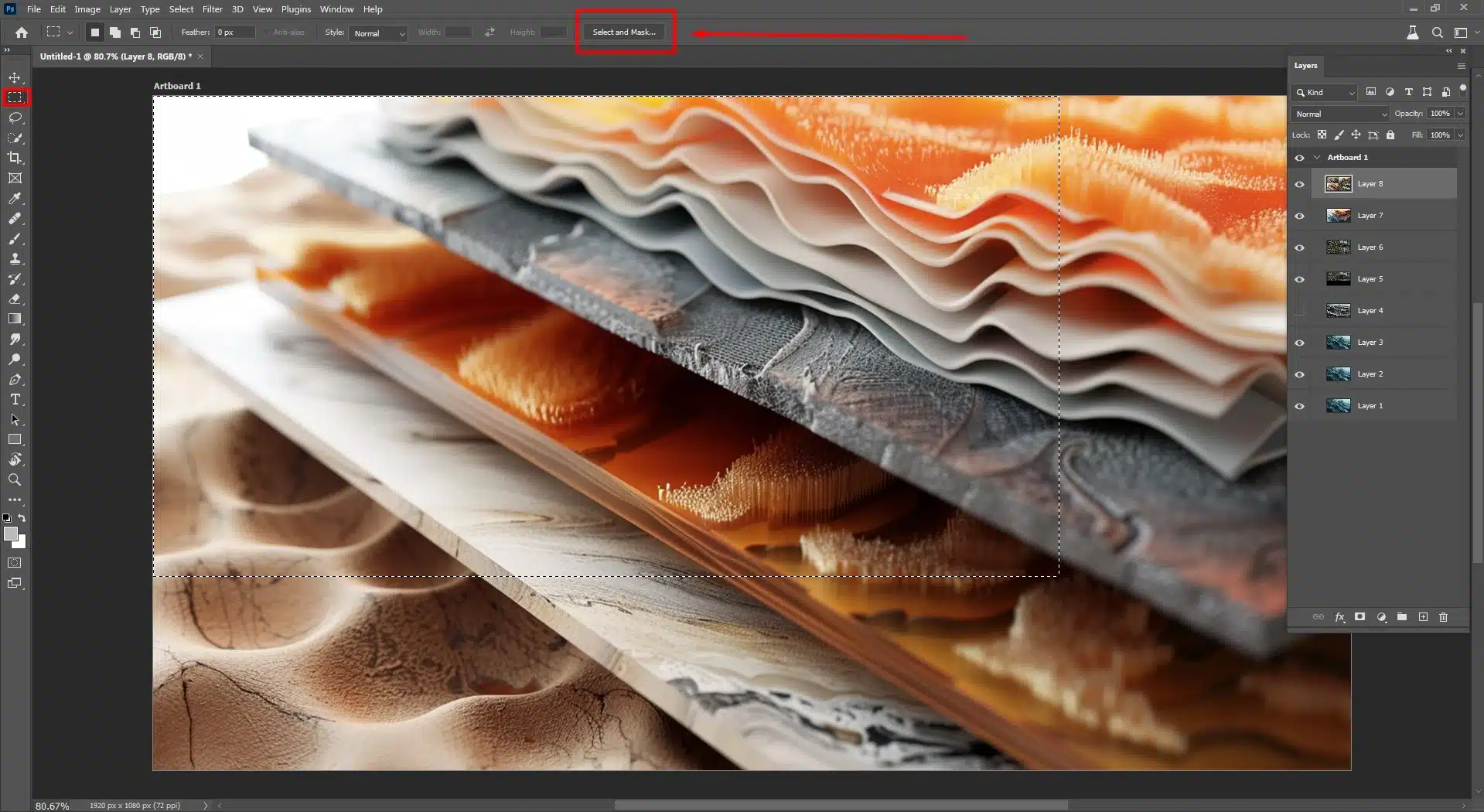Open the Plugins menu

(295, 9)
